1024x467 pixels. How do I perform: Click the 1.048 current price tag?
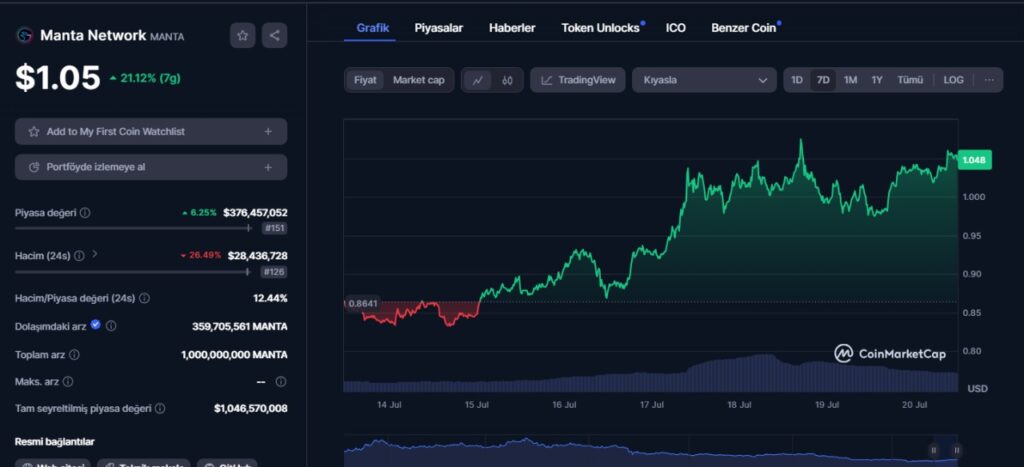pos(974,160)
